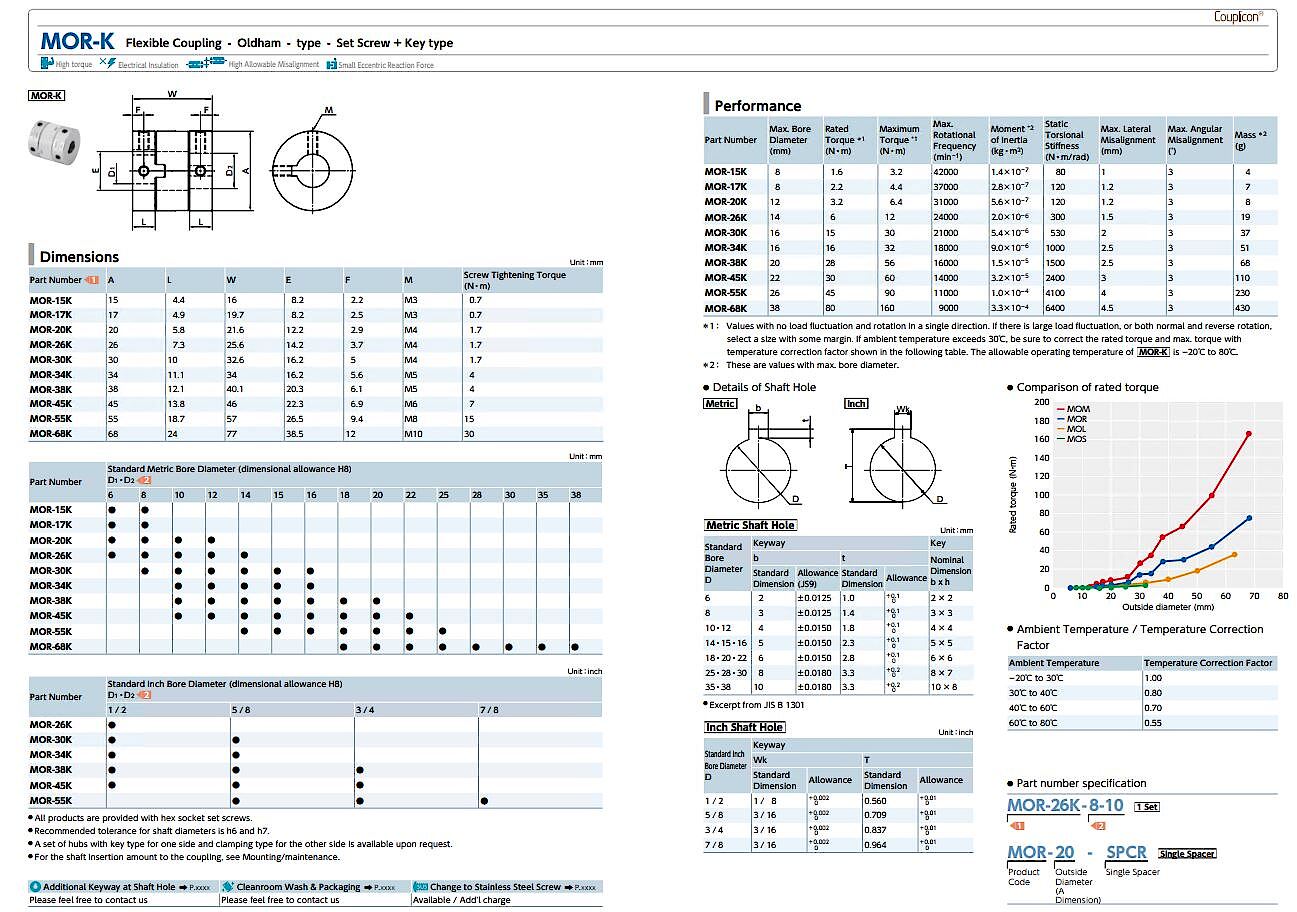This screenshot has width=1297, height=912.
Task: Click the Change to Stainless Steel Screw icon
Action: [420, 887]
